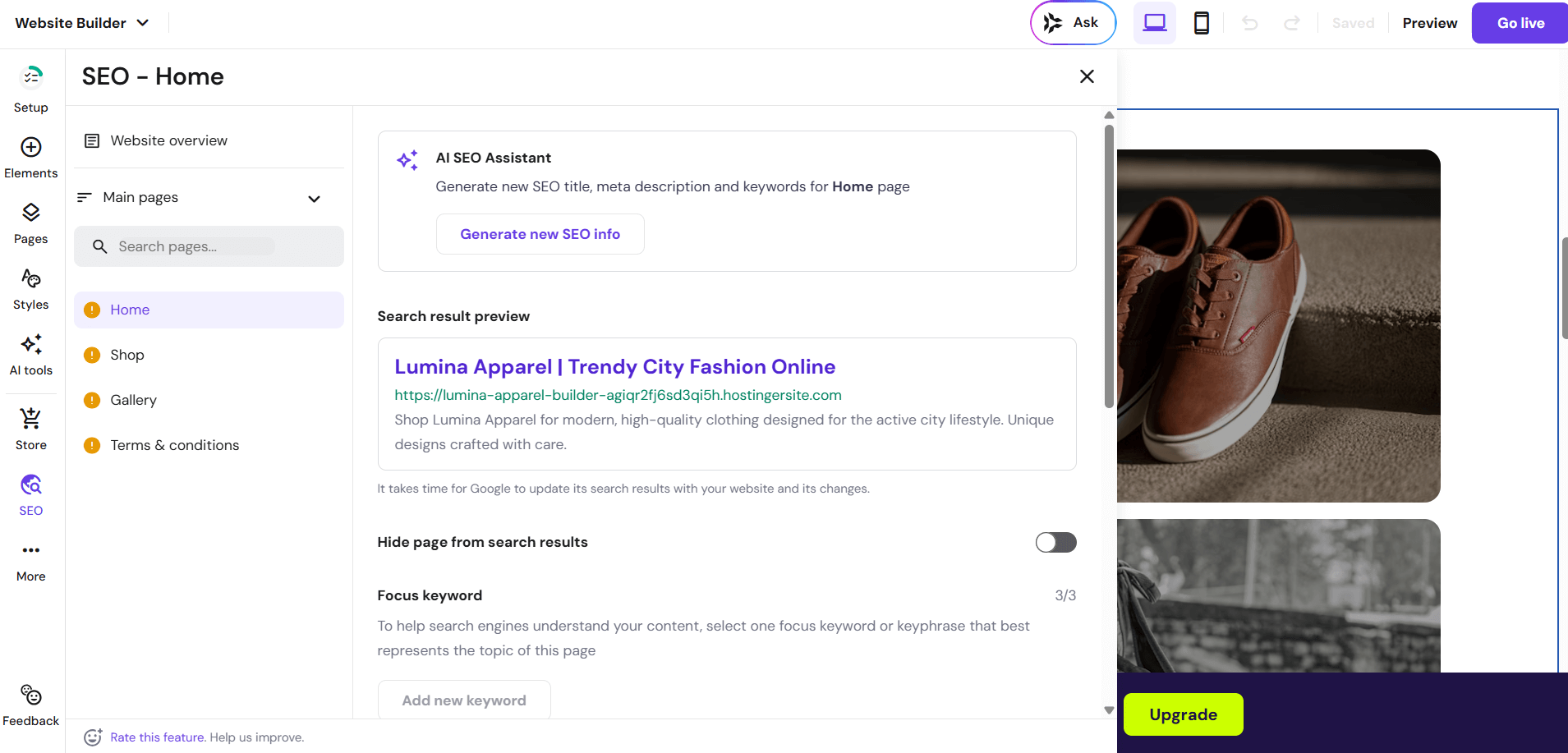This screenshot has height=753, width=1568.
Task: Click Generate new SEO info
Action: point(540,233)
